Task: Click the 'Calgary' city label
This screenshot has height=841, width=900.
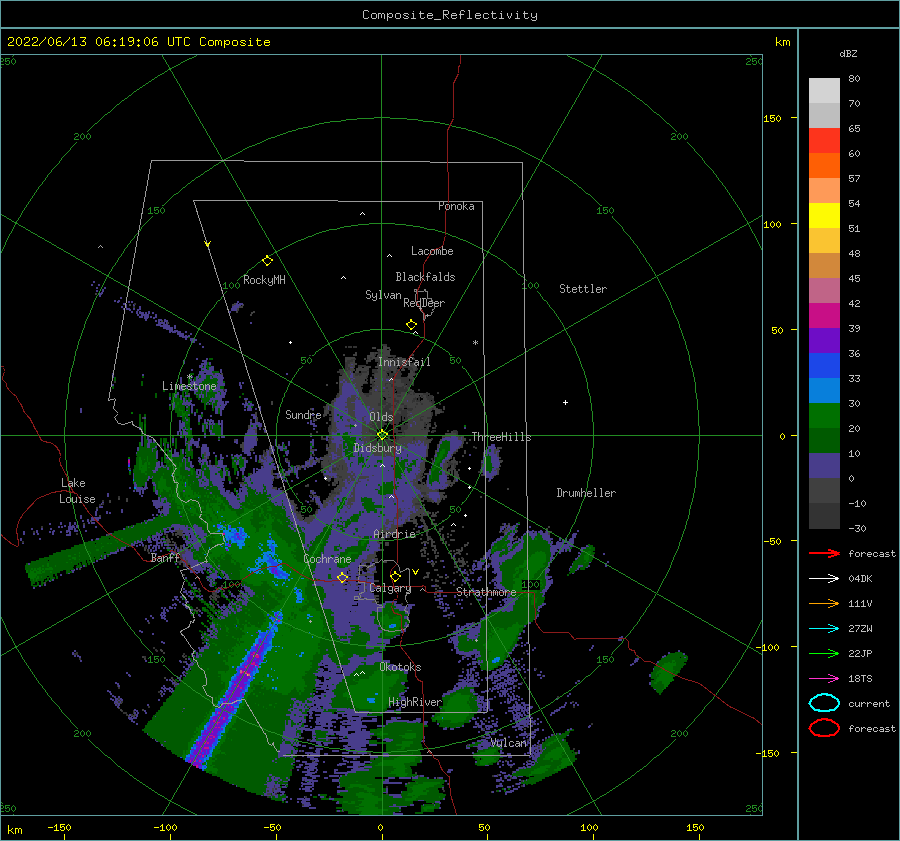Action: tap(390, 588)
